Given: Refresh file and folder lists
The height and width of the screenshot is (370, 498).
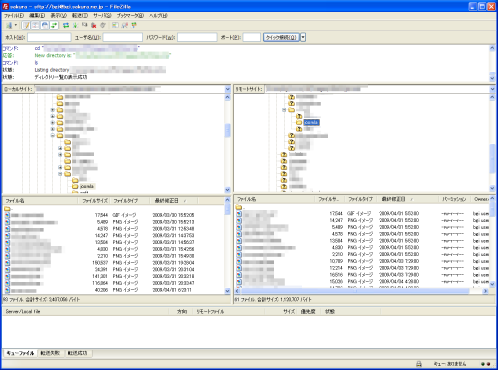Looking at the screenshot, I should [66, 25].
